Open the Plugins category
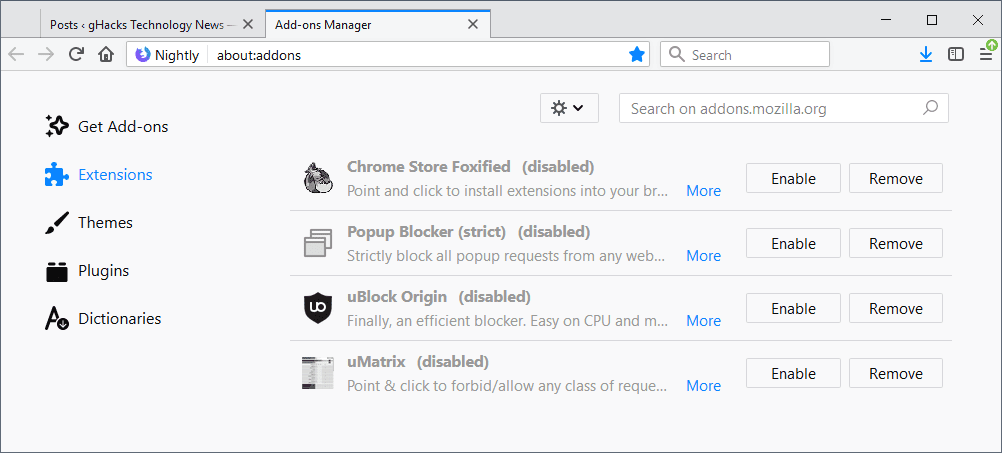Image resolution: width=1002 pixels, height=453 pixels. point(87,270)
